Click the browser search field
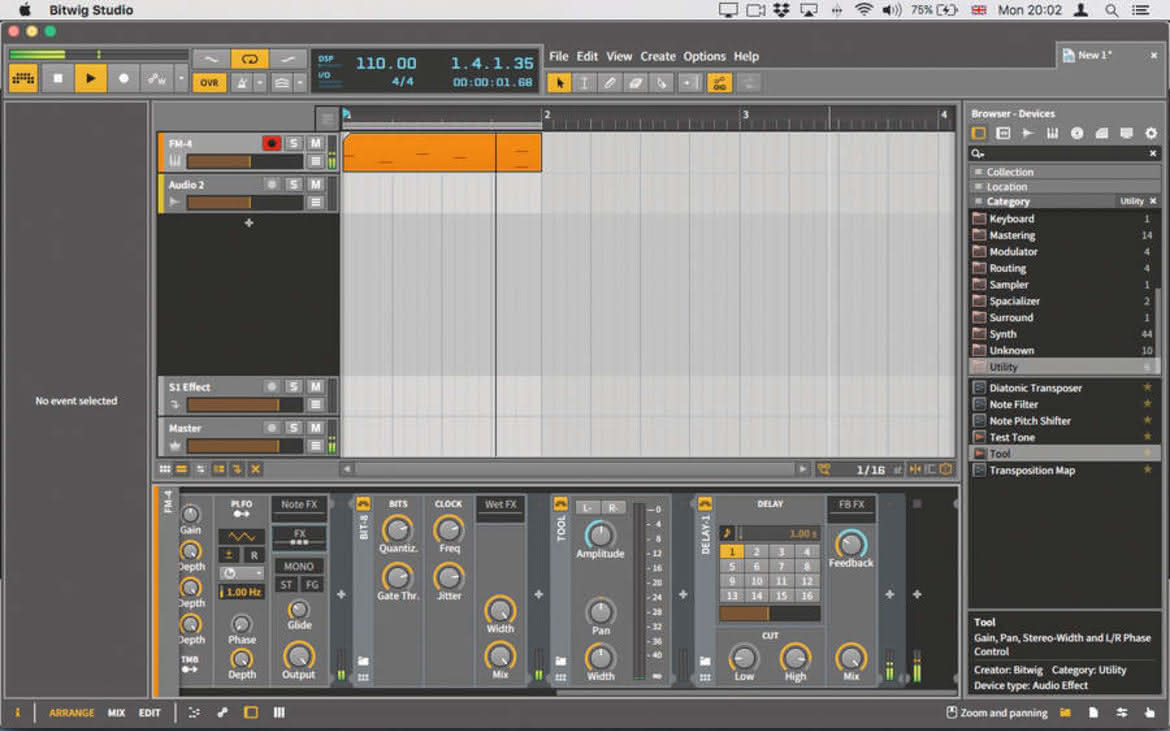 coord(1064,154)
